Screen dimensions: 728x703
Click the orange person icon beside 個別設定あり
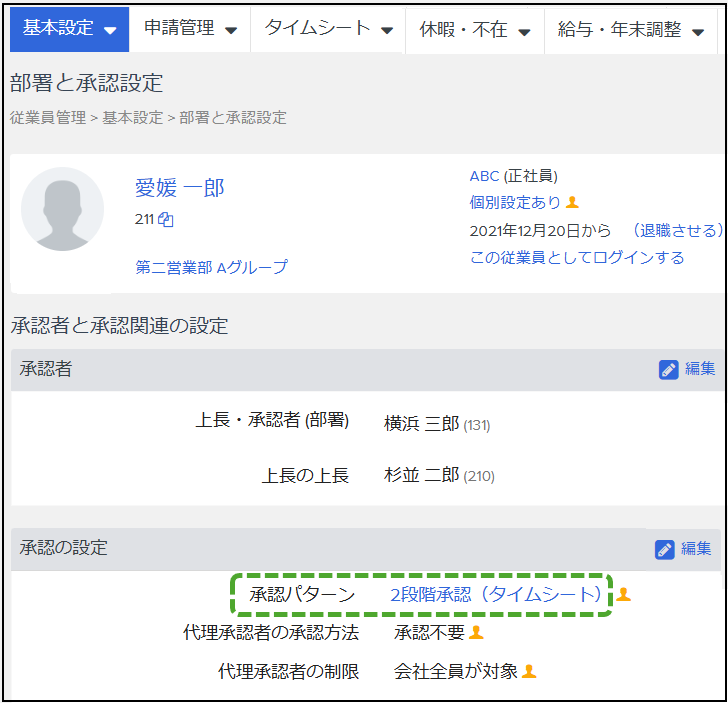pyautogui.click(x=573, y=203)
